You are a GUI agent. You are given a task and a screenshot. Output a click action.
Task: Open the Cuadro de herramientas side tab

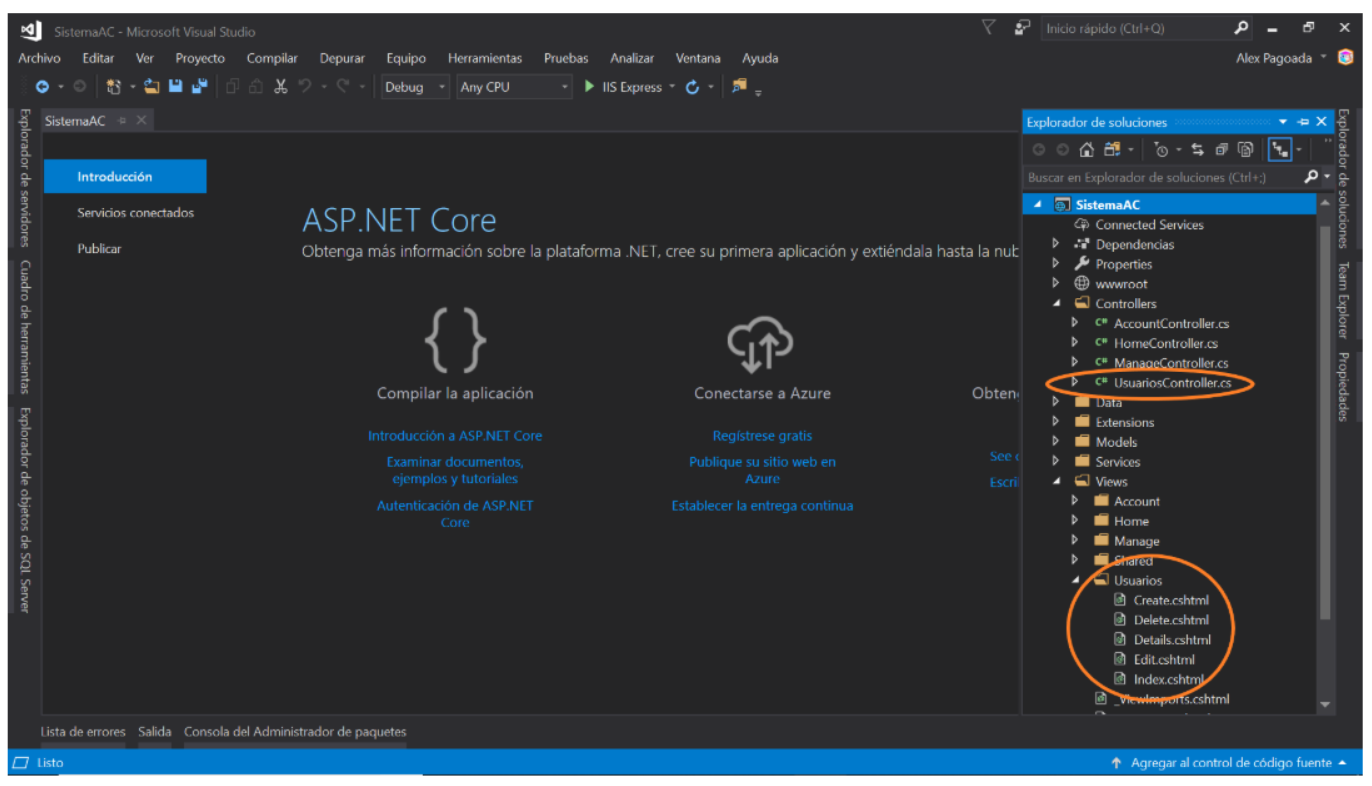[25, 327]
